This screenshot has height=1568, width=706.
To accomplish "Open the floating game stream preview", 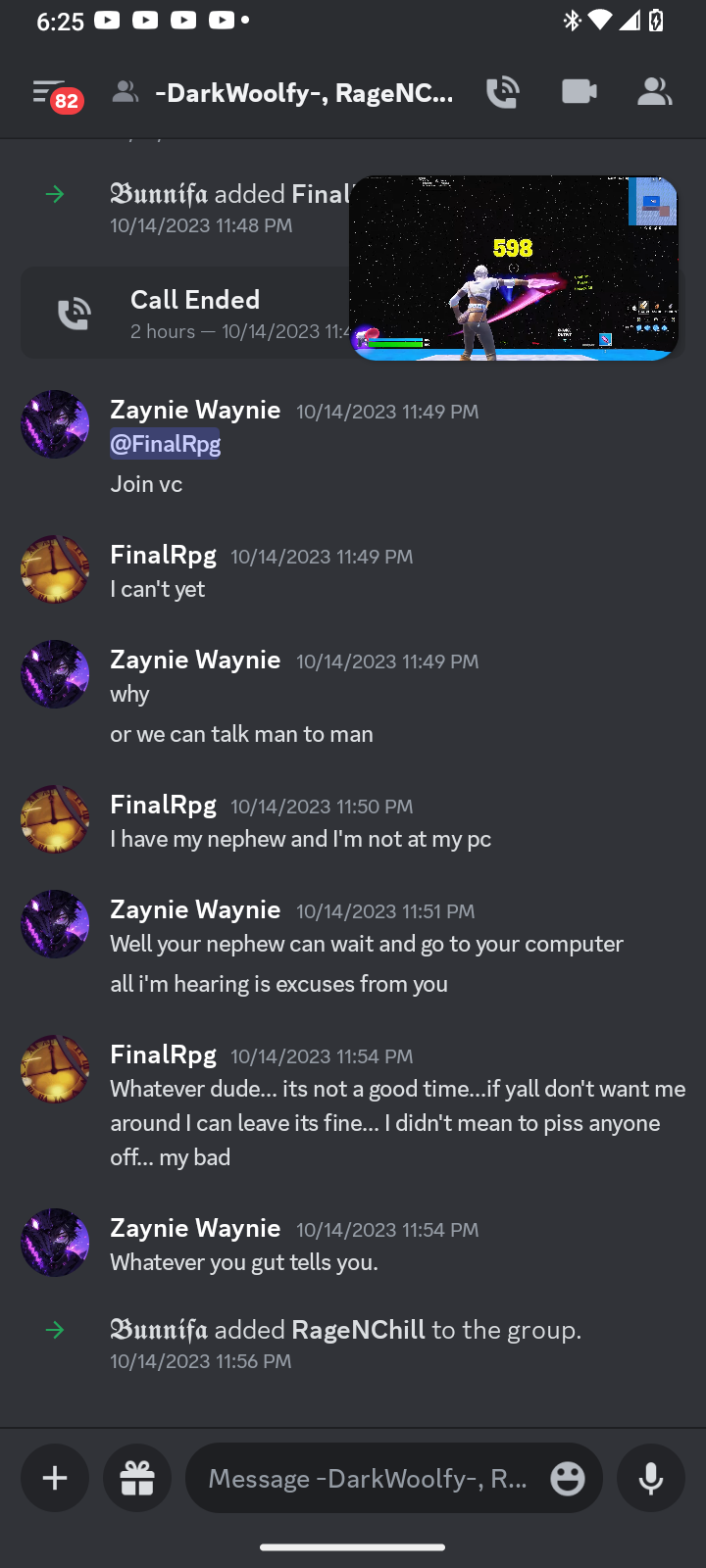I will click(513, 268).
